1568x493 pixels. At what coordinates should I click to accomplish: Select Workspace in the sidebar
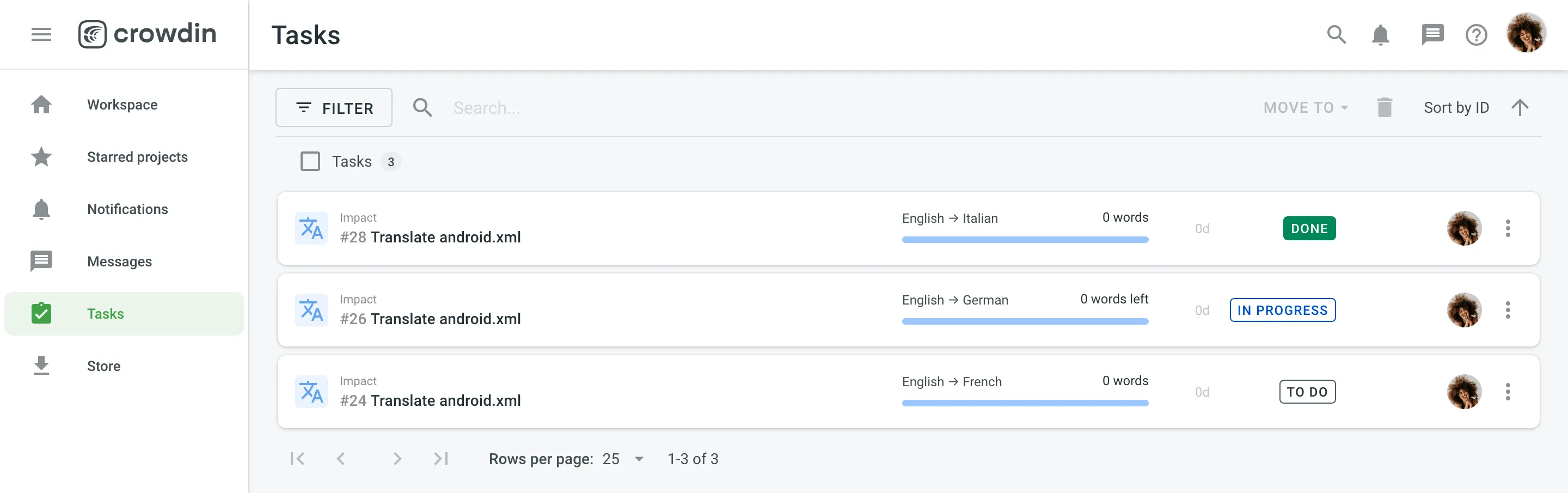(x=122, y=105)
